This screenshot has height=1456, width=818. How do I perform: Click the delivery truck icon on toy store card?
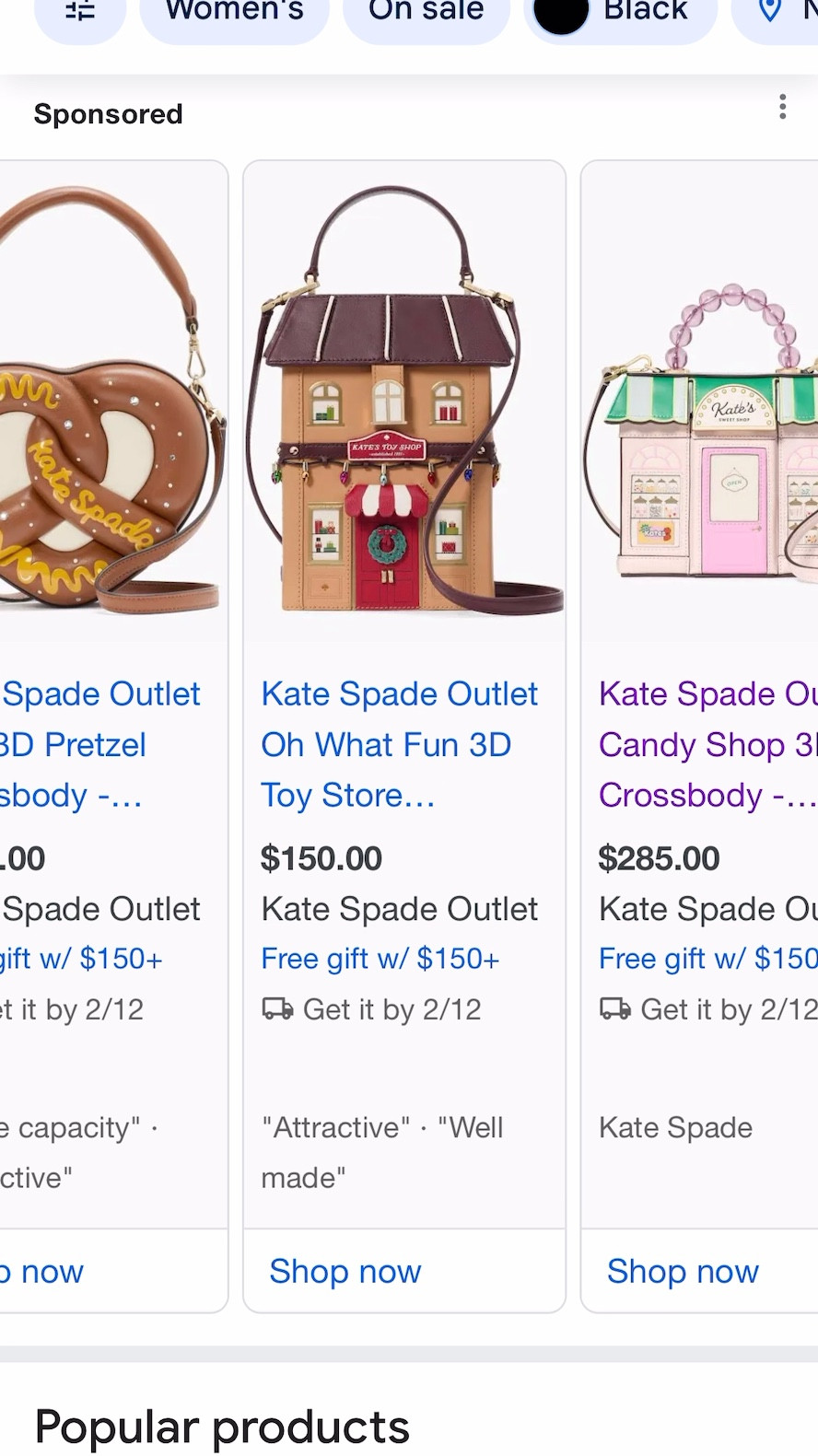coord(277,1009)
